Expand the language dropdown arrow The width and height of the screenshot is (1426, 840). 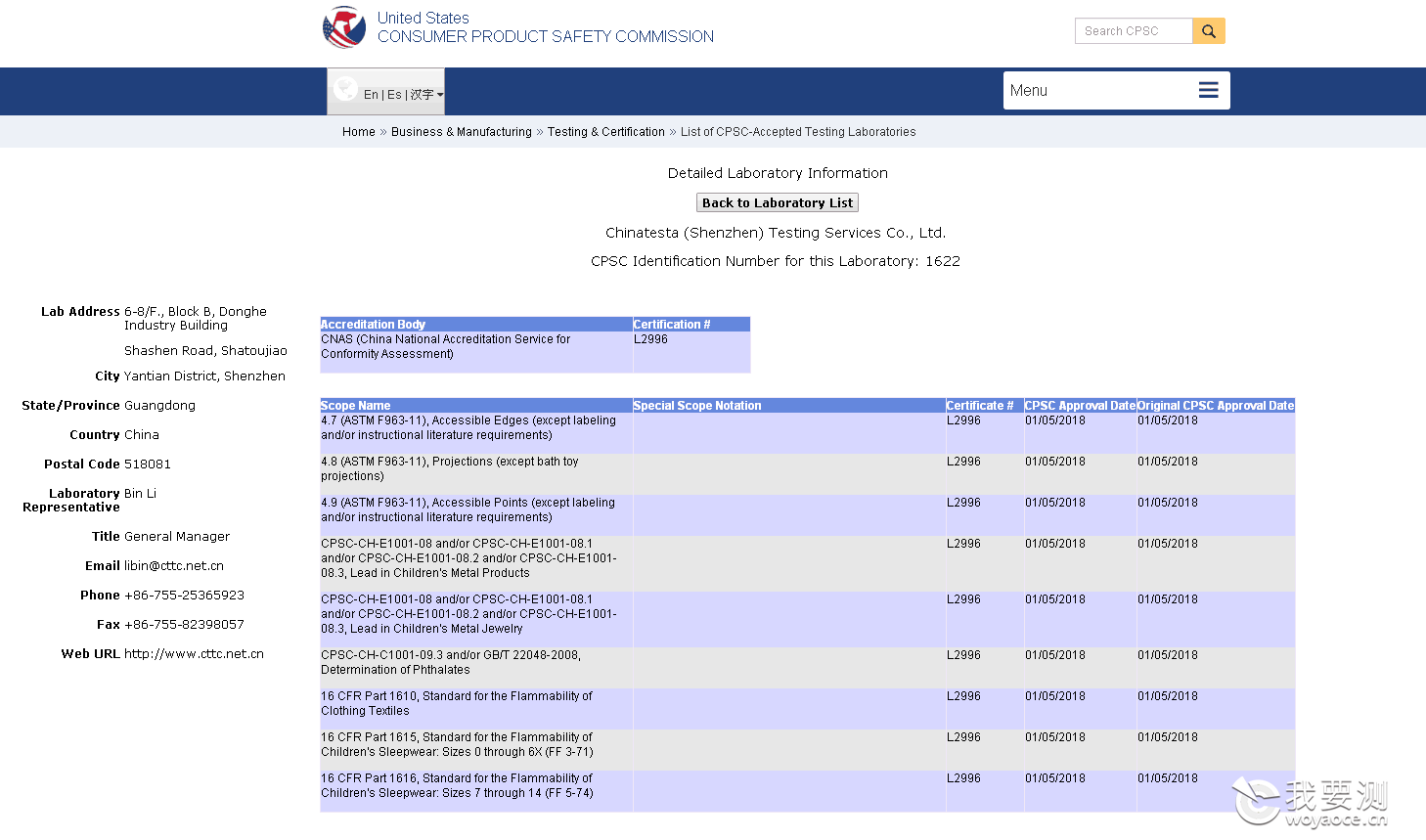(440, 95)
